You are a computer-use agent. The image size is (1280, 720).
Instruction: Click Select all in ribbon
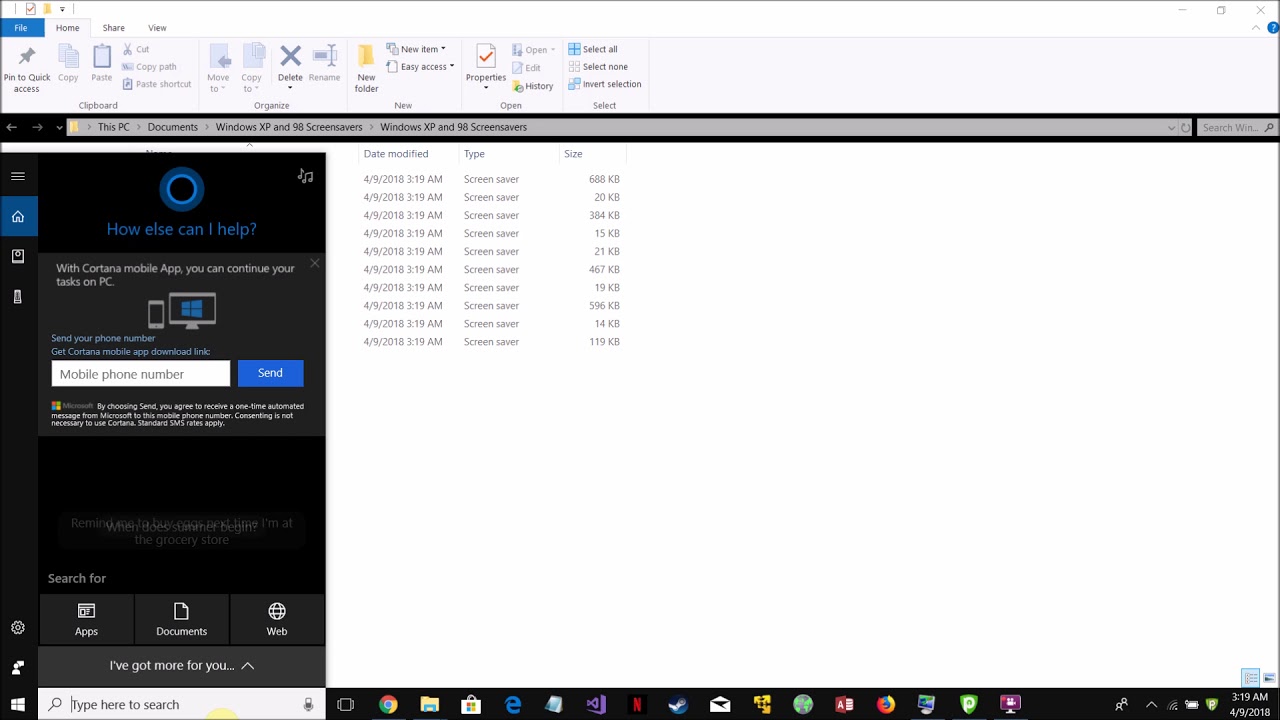point(593,49)
